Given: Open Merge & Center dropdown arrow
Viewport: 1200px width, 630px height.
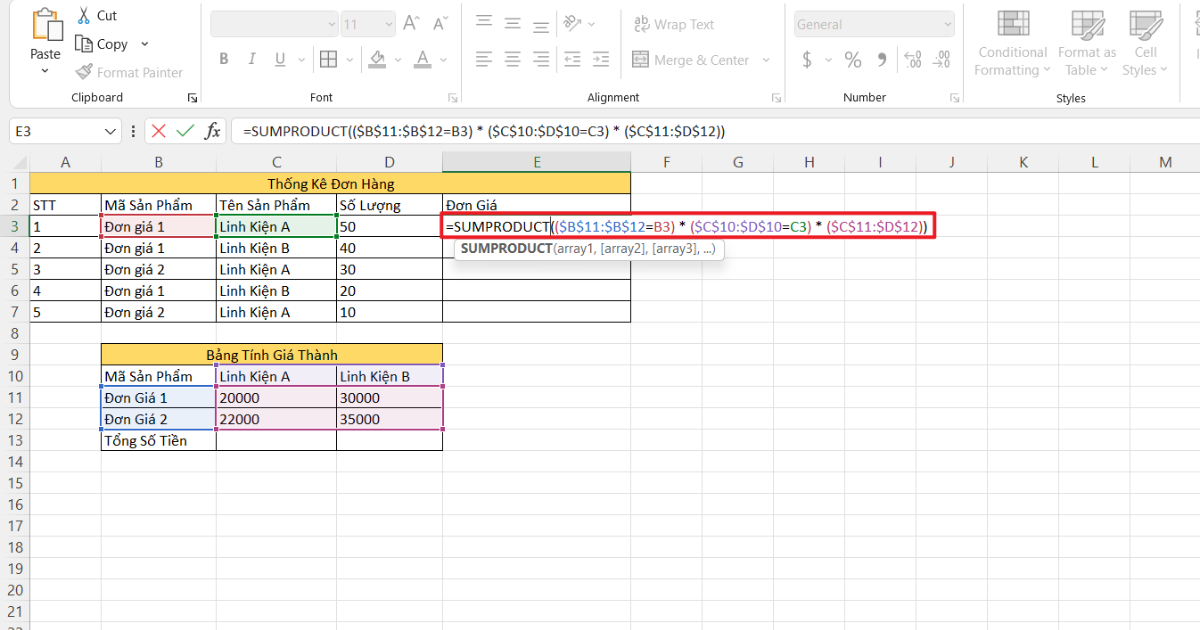Looking at the screenshot, I should (768, 60).
